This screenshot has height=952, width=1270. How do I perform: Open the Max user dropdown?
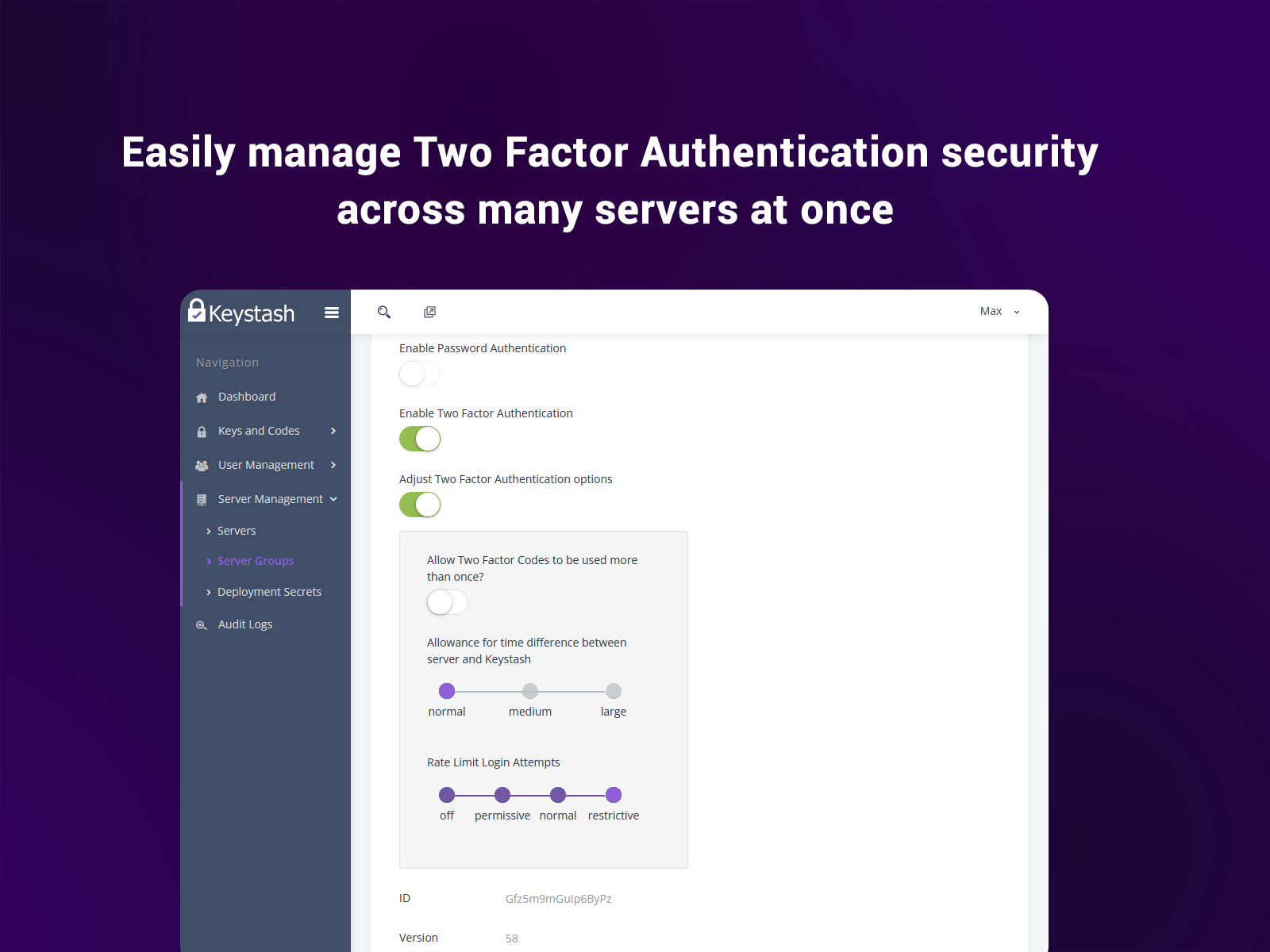[999, 311]
